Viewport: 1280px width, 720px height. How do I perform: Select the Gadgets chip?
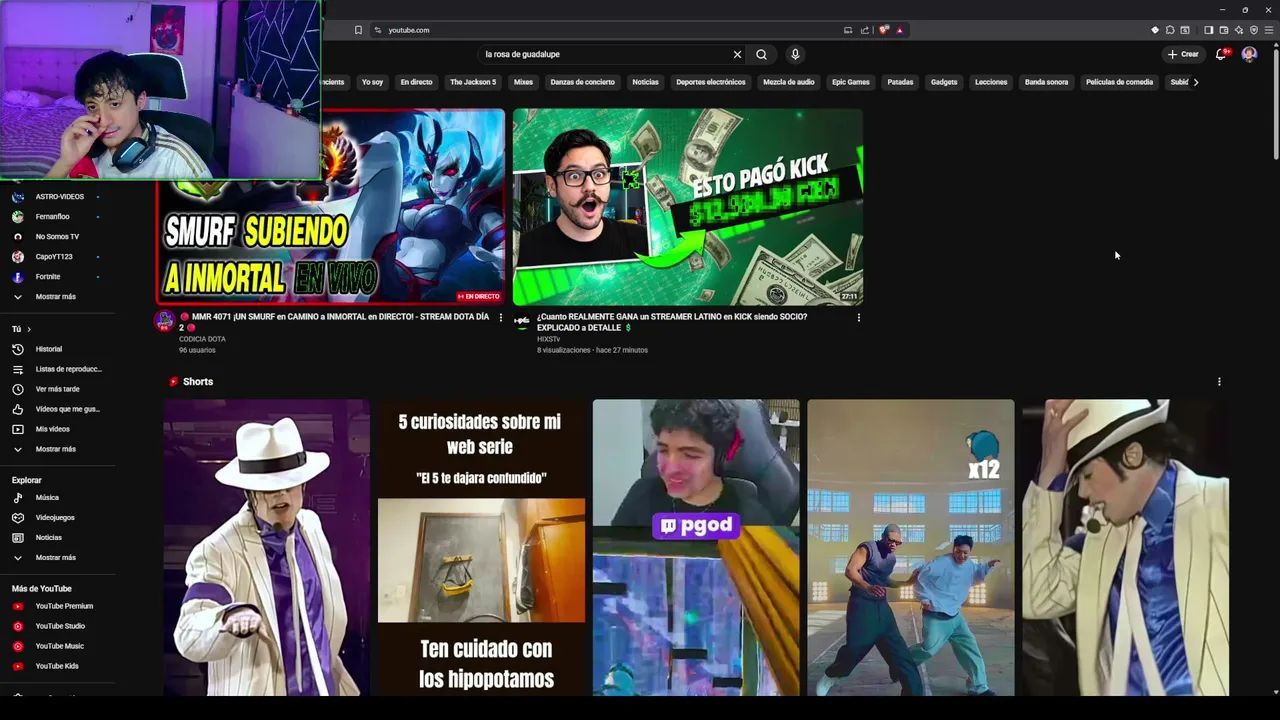tap(944, 82)
